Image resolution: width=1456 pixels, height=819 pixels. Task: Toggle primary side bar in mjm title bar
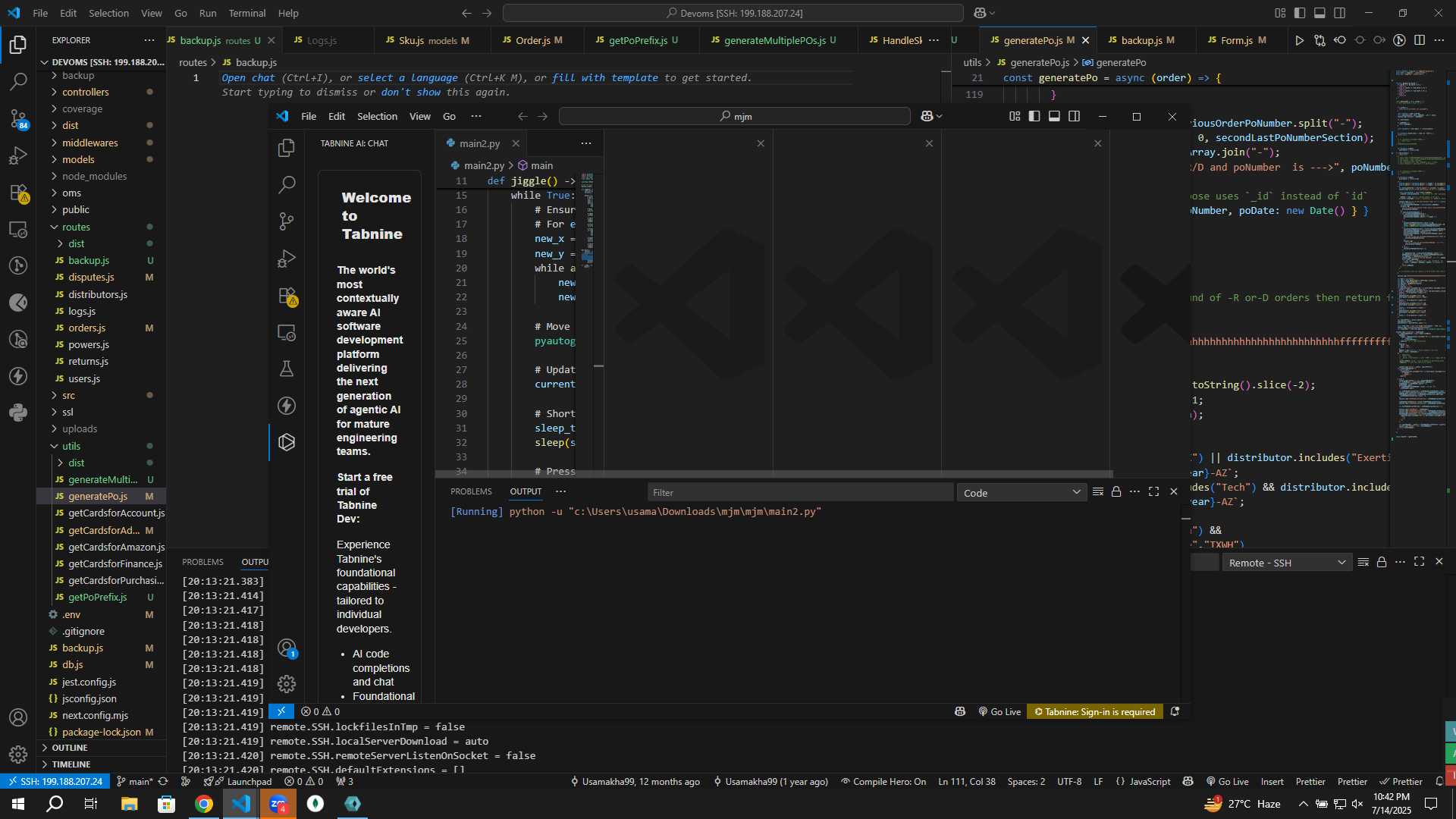[1034, 116]
